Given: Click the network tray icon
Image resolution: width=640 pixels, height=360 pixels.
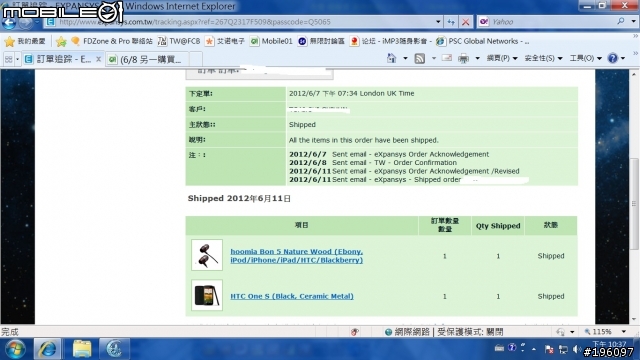Looking at the screenshot, I should 563,349.
